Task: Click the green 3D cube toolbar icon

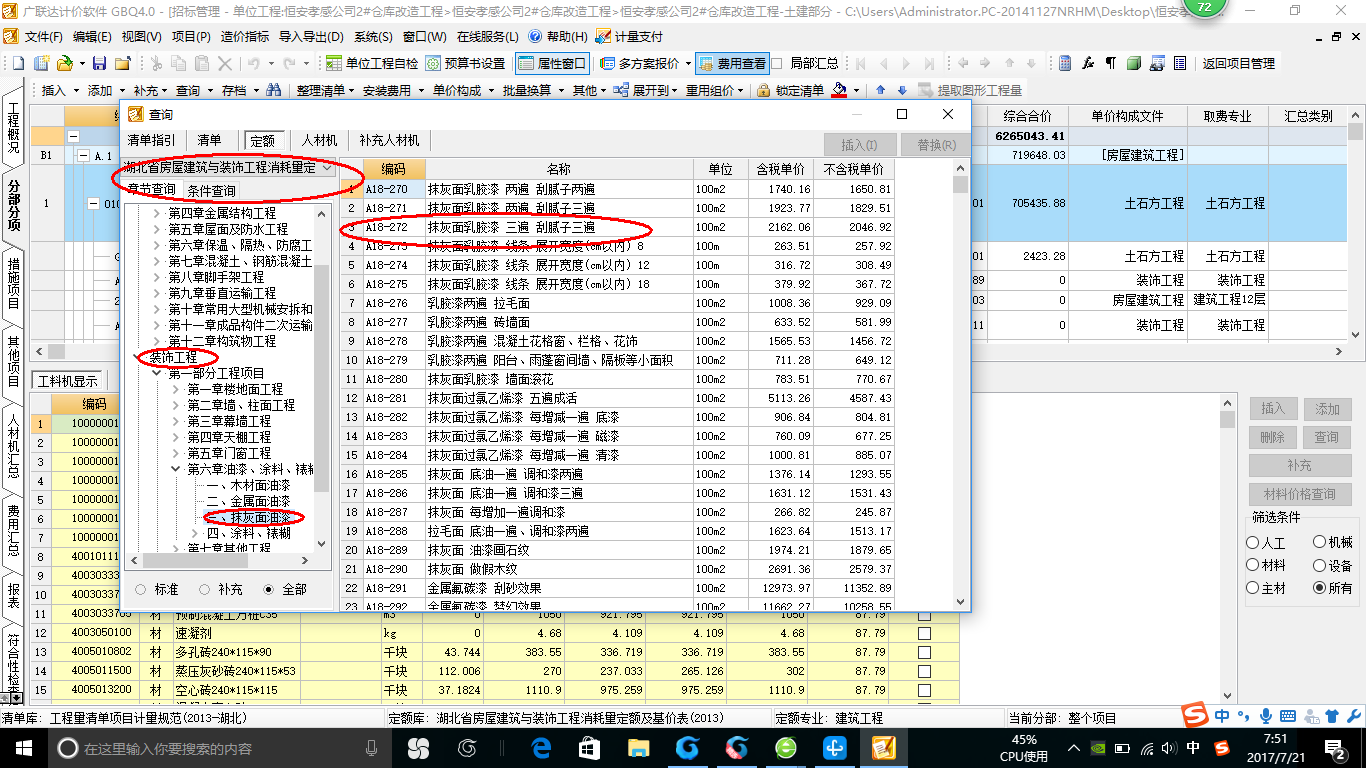Action: tap(1133, 63)
